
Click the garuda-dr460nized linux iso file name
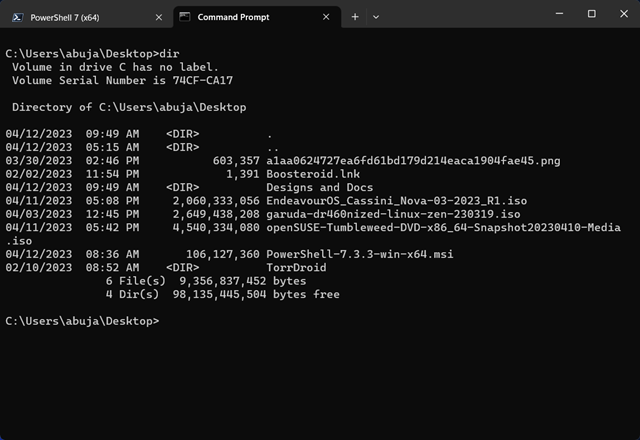pos(394,214)
